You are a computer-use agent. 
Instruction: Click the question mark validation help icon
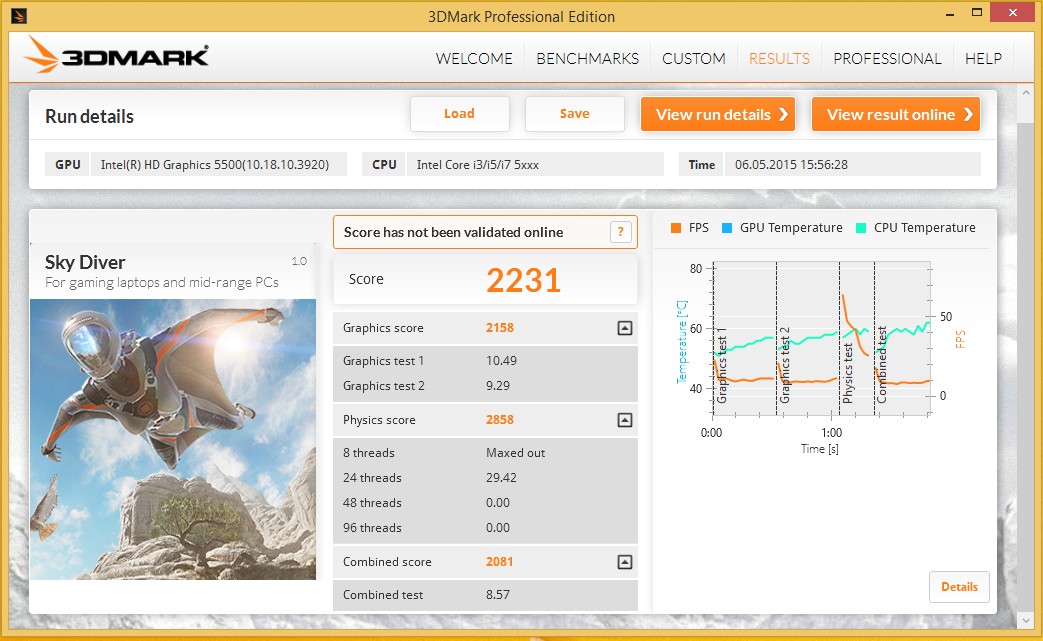pos(621,232)
